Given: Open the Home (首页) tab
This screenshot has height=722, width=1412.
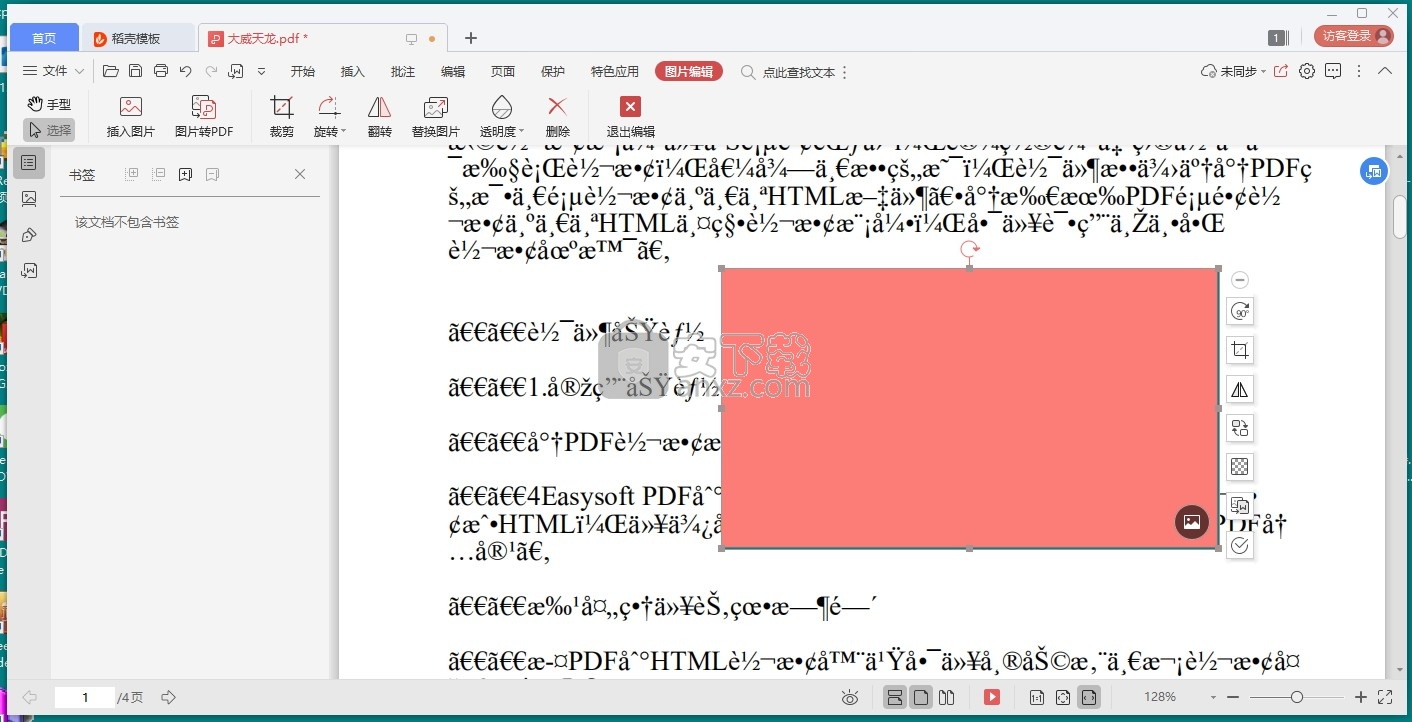Looking at the screenshot, I should [x=44, y=38].
